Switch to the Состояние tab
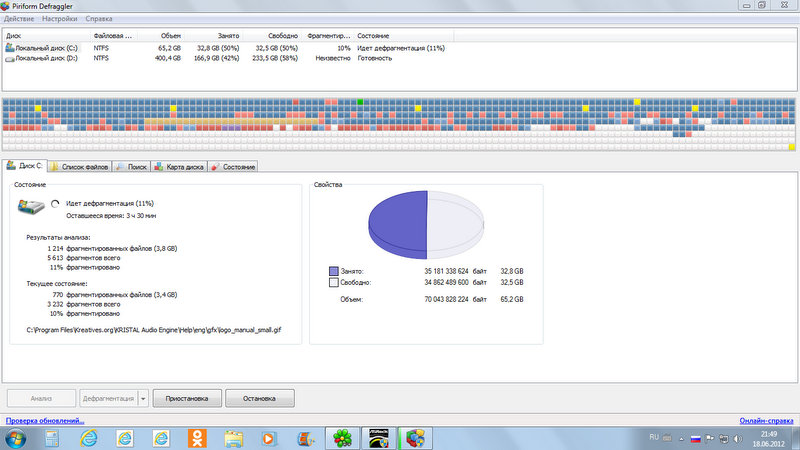The image size is (800, 450). point(233,167)
